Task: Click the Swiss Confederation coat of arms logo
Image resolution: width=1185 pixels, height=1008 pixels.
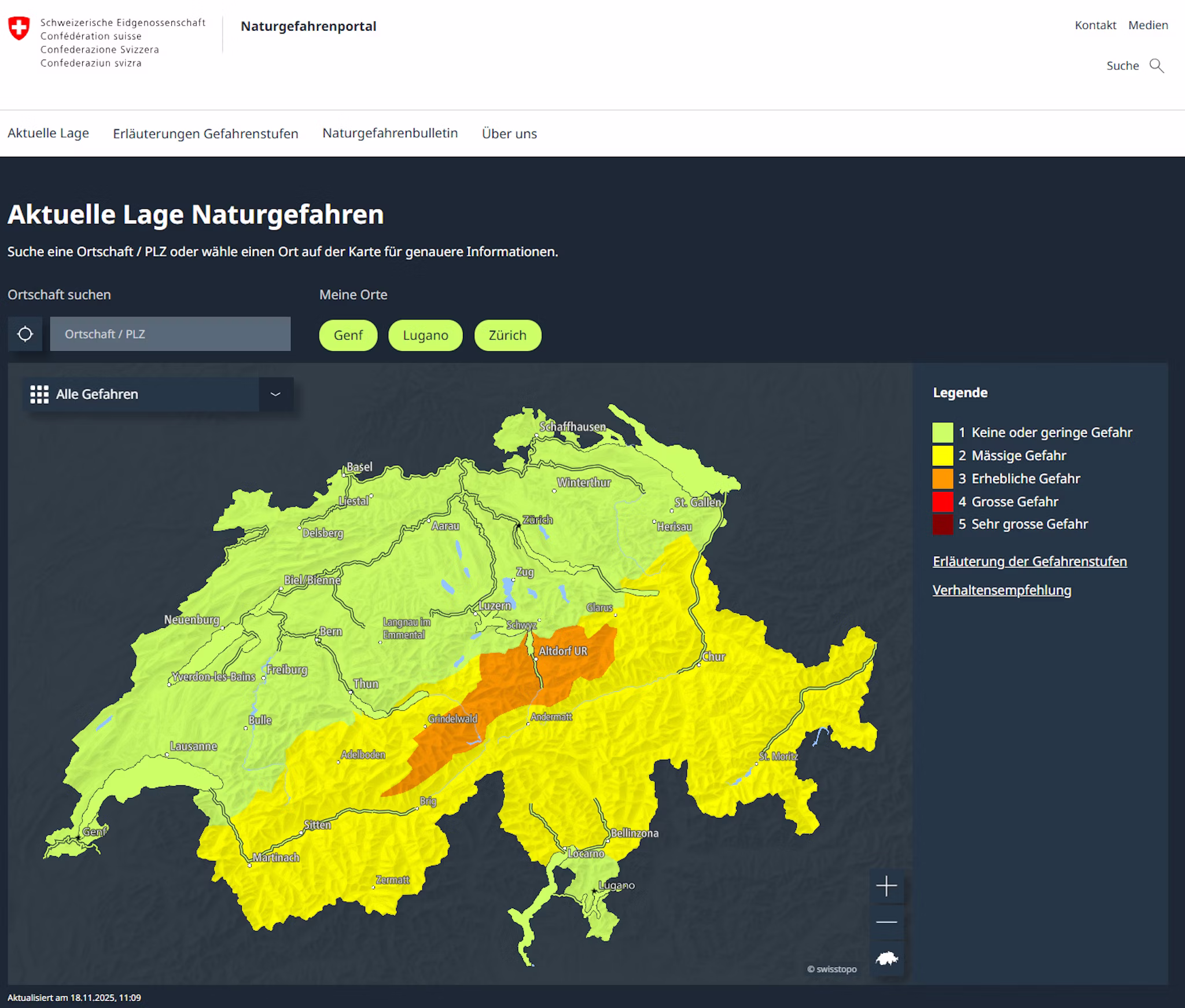Action: point(18,27)
